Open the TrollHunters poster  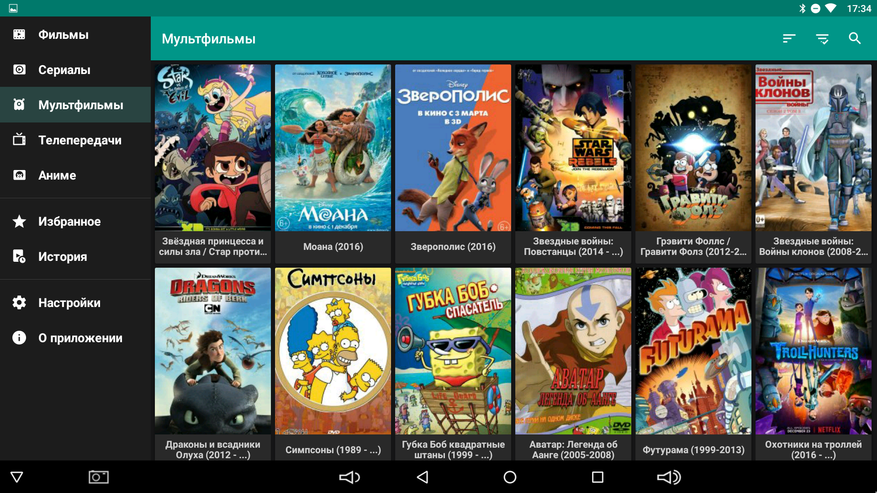tap(813, 351)
